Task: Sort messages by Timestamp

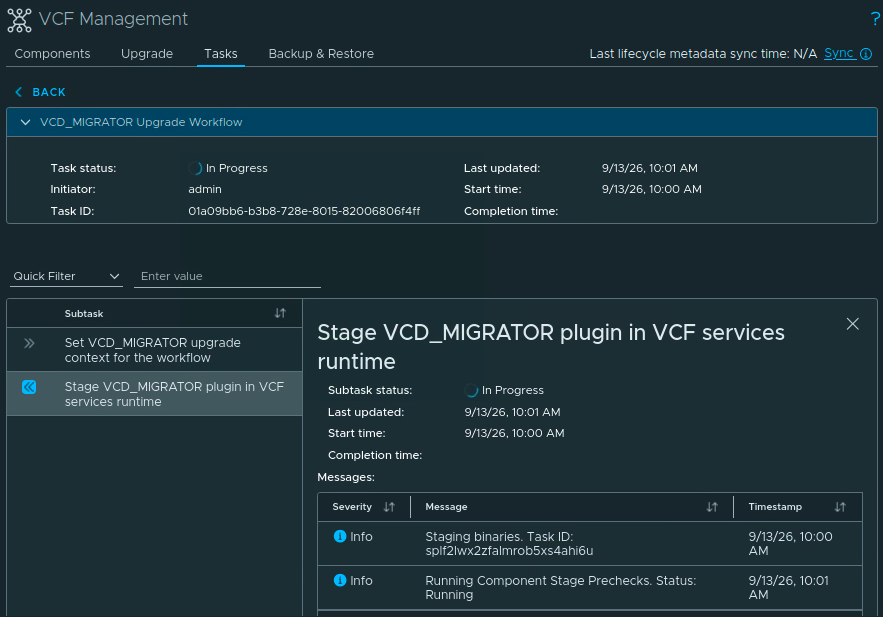Action: click(840, 507)
